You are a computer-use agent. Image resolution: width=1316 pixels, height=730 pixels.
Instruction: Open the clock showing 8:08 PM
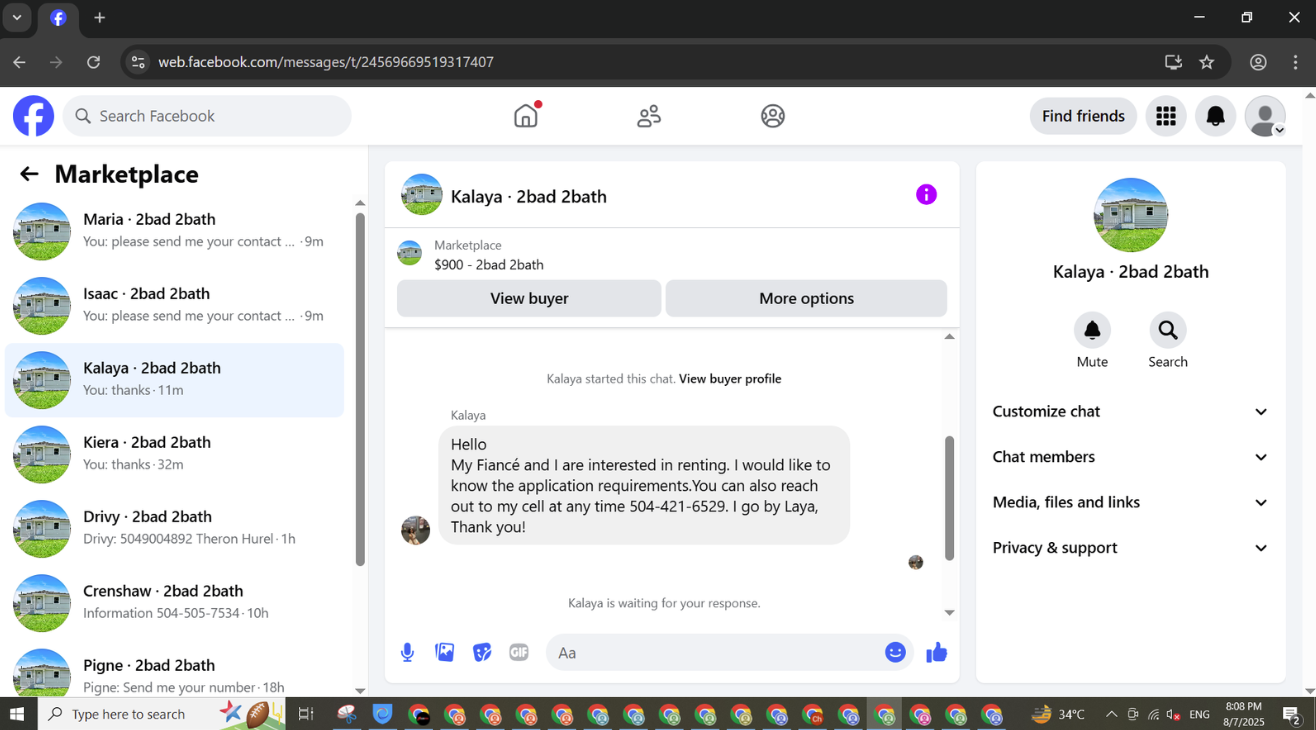coord(1243,714)
